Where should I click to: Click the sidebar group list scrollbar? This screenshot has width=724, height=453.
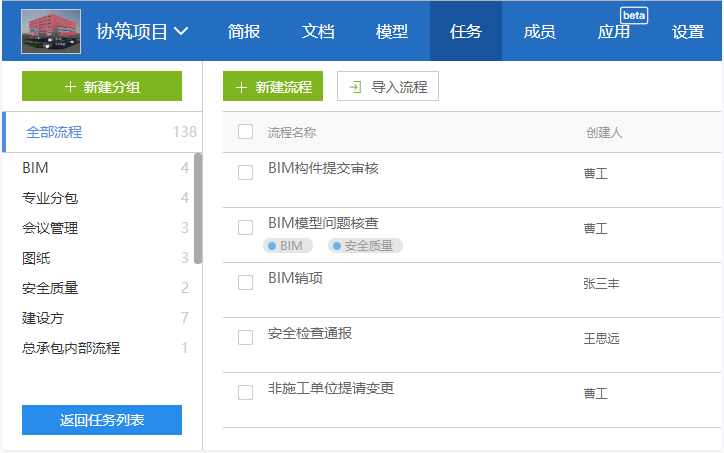(198, 208)
